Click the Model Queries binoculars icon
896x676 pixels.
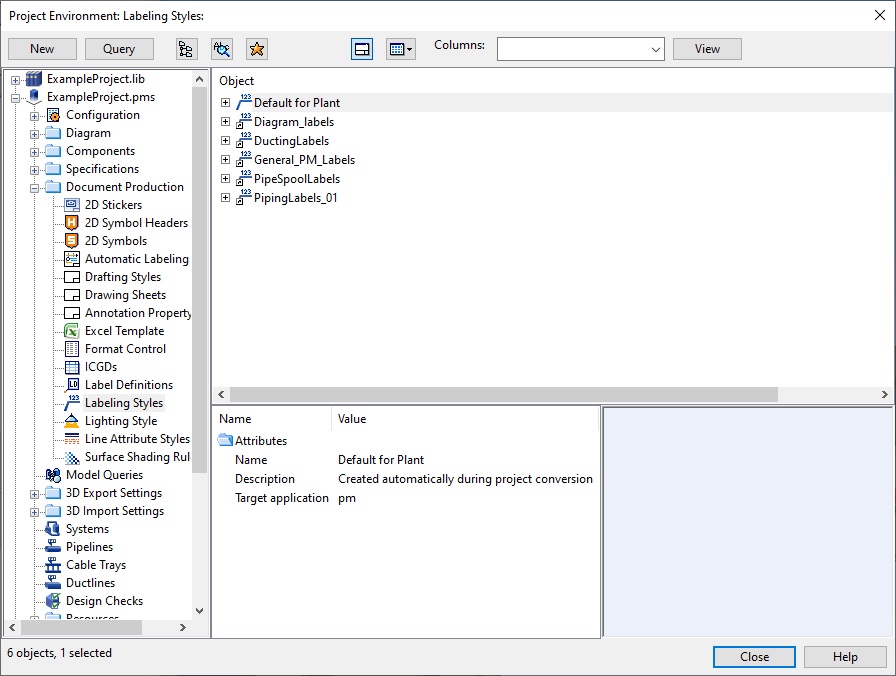(x=53, y=475)
